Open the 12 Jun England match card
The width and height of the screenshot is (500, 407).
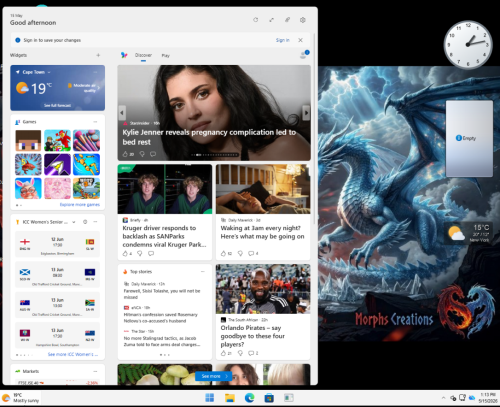coord(57,244)
